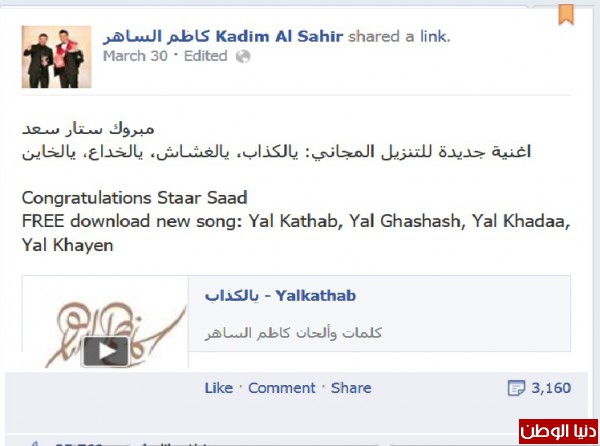View edit history via Edited label
This screenshot has width=600, height=446.
tap(205, 56)
